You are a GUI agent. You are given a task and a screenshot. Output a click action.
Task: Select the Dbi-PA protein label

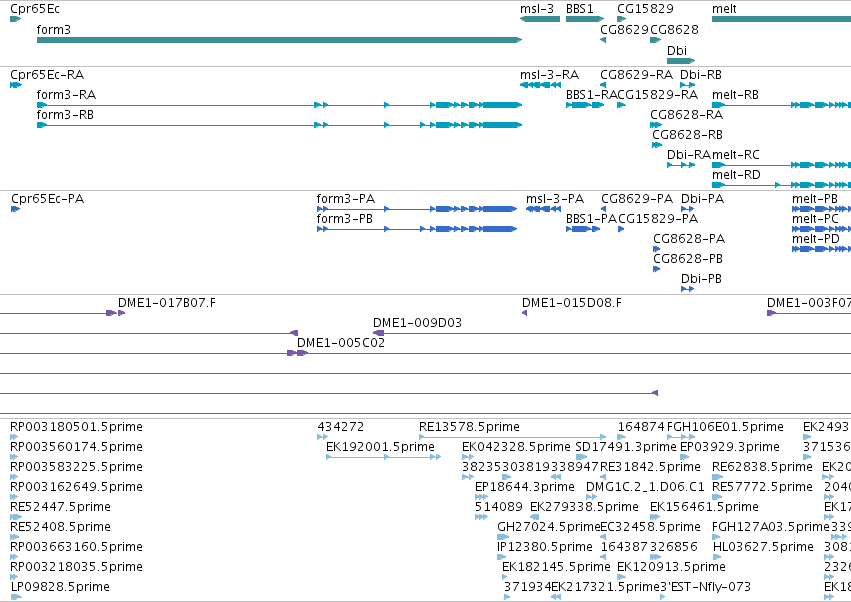[x=702, y=199]
